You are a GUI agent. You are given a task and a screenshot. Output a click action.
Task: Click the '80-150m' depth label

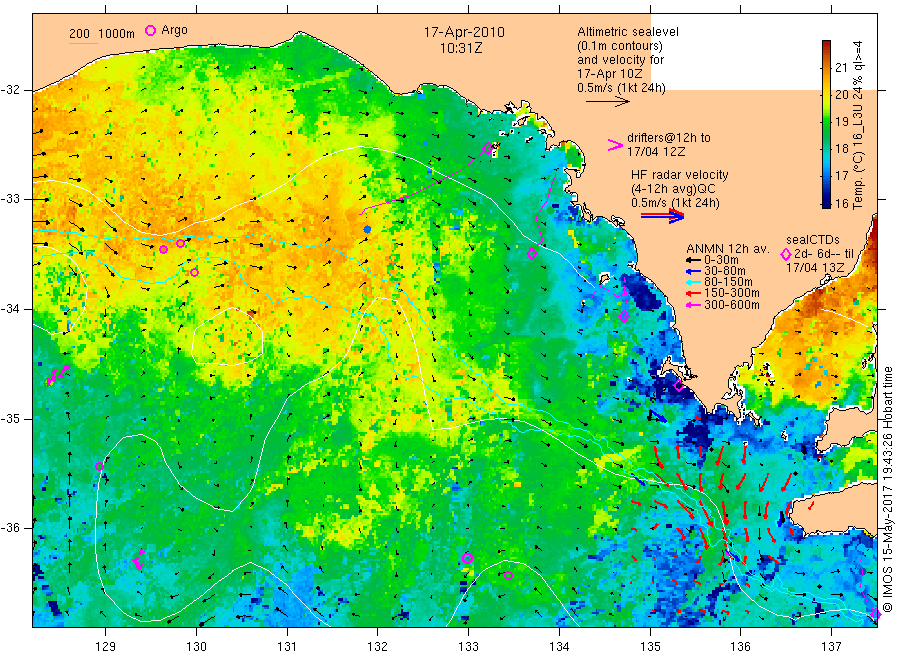[728, 282]
